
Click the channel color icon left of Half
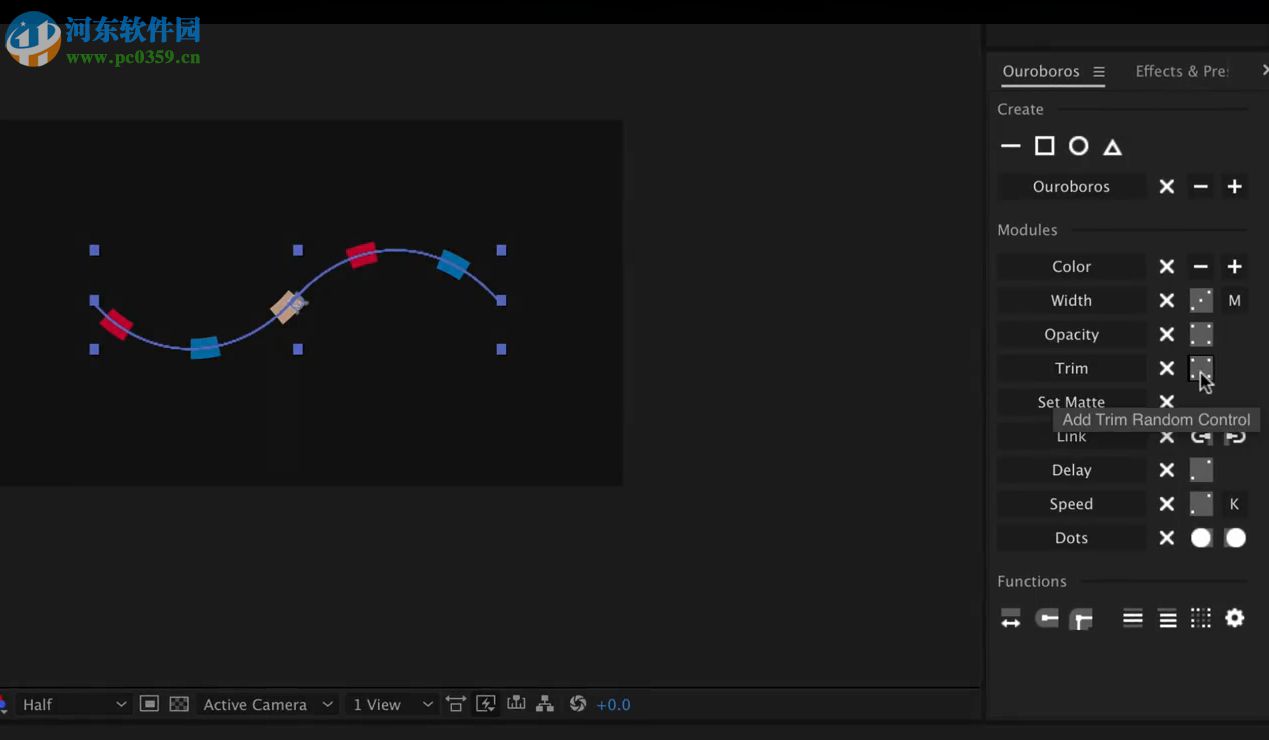3,704
